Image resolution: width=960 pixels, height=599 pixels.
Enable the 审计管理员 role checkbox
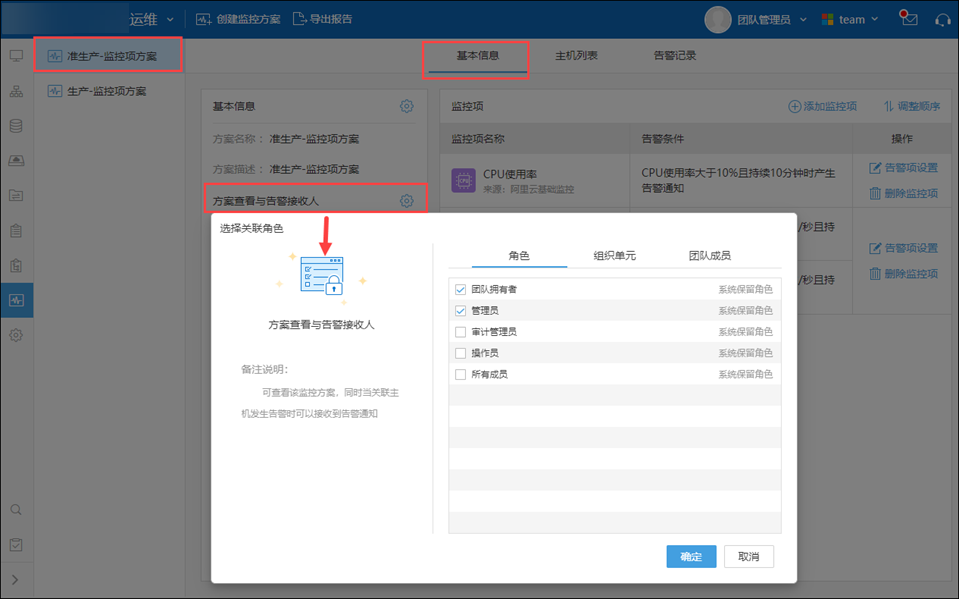coord(460,332)
